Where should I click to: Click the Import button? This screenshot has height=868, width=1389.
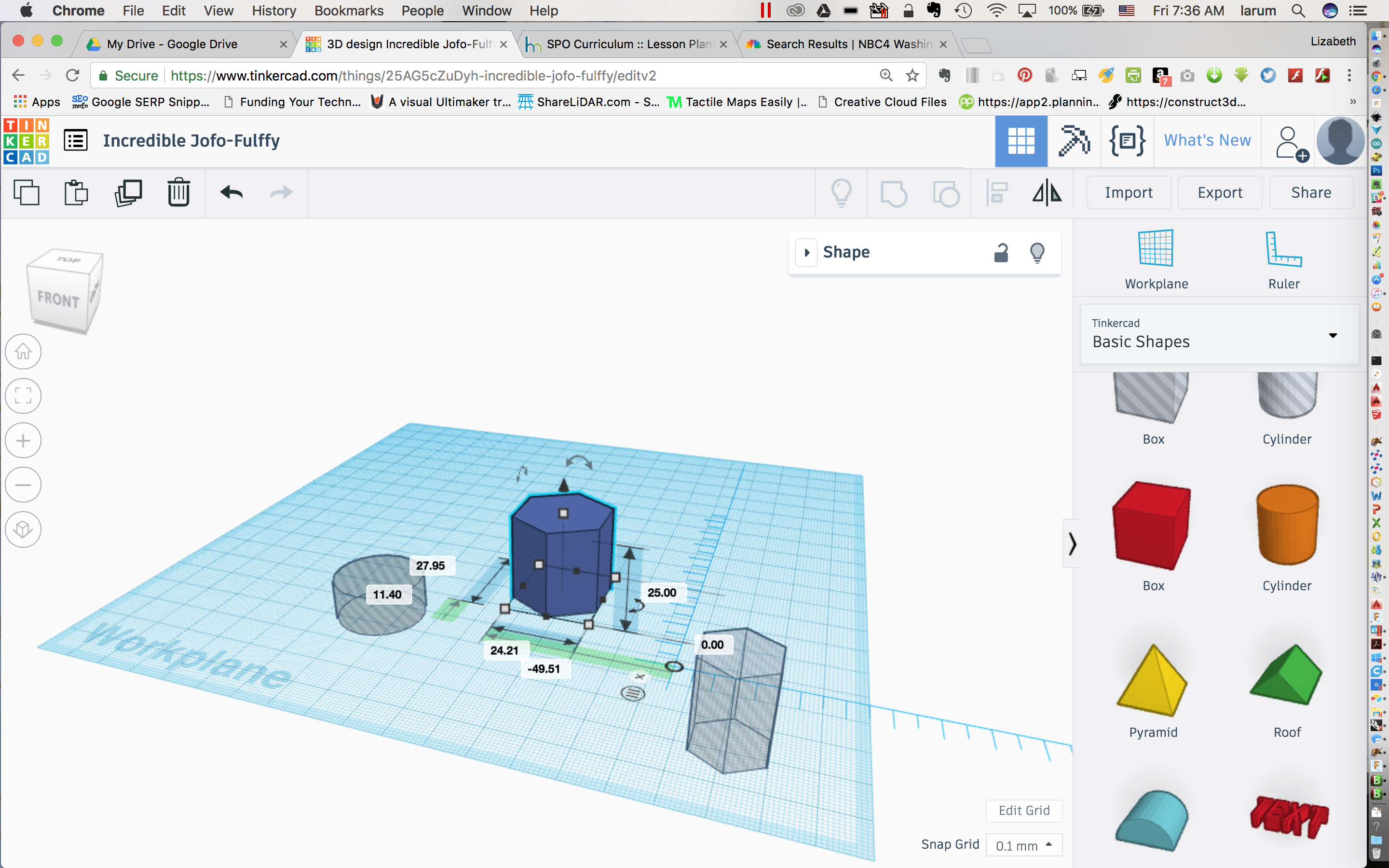(x=1129, y=192)
